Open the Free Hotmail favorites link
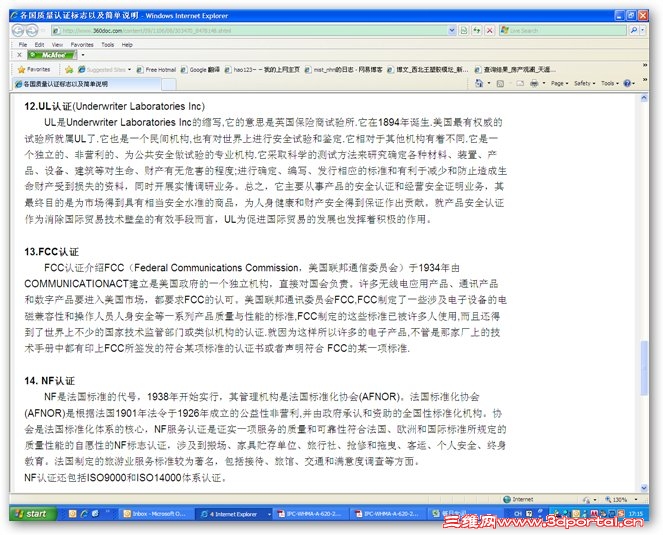Viewport: 663px width, 535px height. (x=156, y=69)
